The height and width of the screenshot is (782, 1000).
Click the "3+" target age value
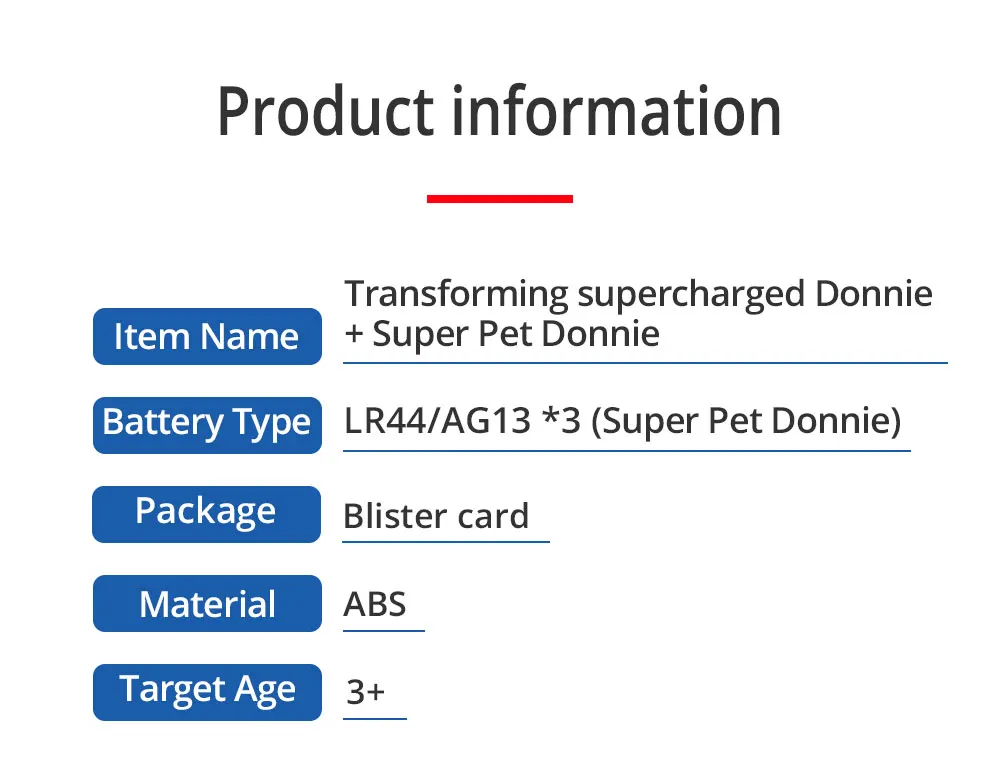tap(365, 691)
